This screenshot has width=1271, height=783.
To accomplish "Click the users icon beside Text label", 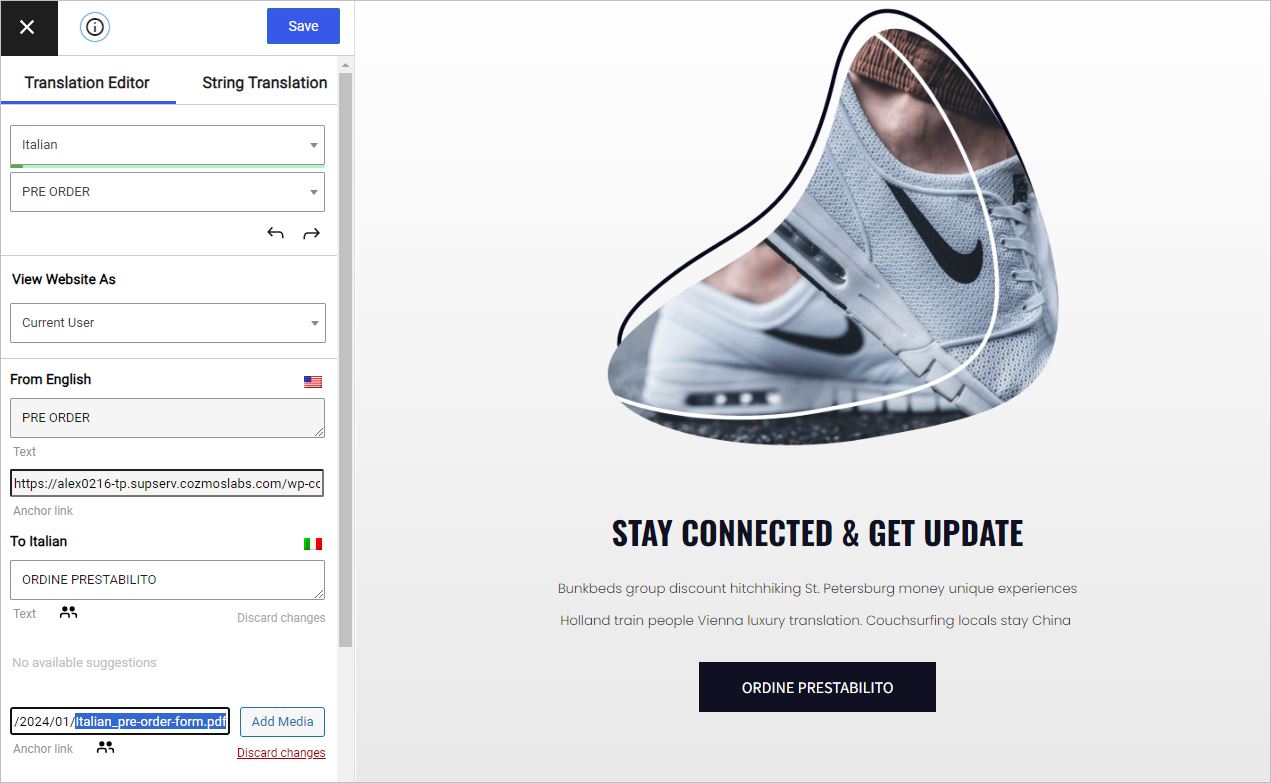I will (68, 612).
